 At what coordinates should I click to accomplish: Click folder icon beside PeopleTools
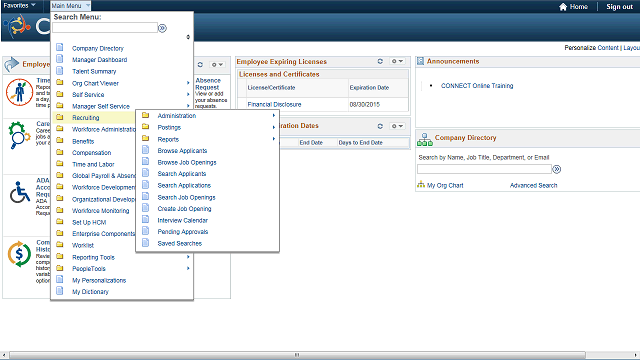(60, 268)
